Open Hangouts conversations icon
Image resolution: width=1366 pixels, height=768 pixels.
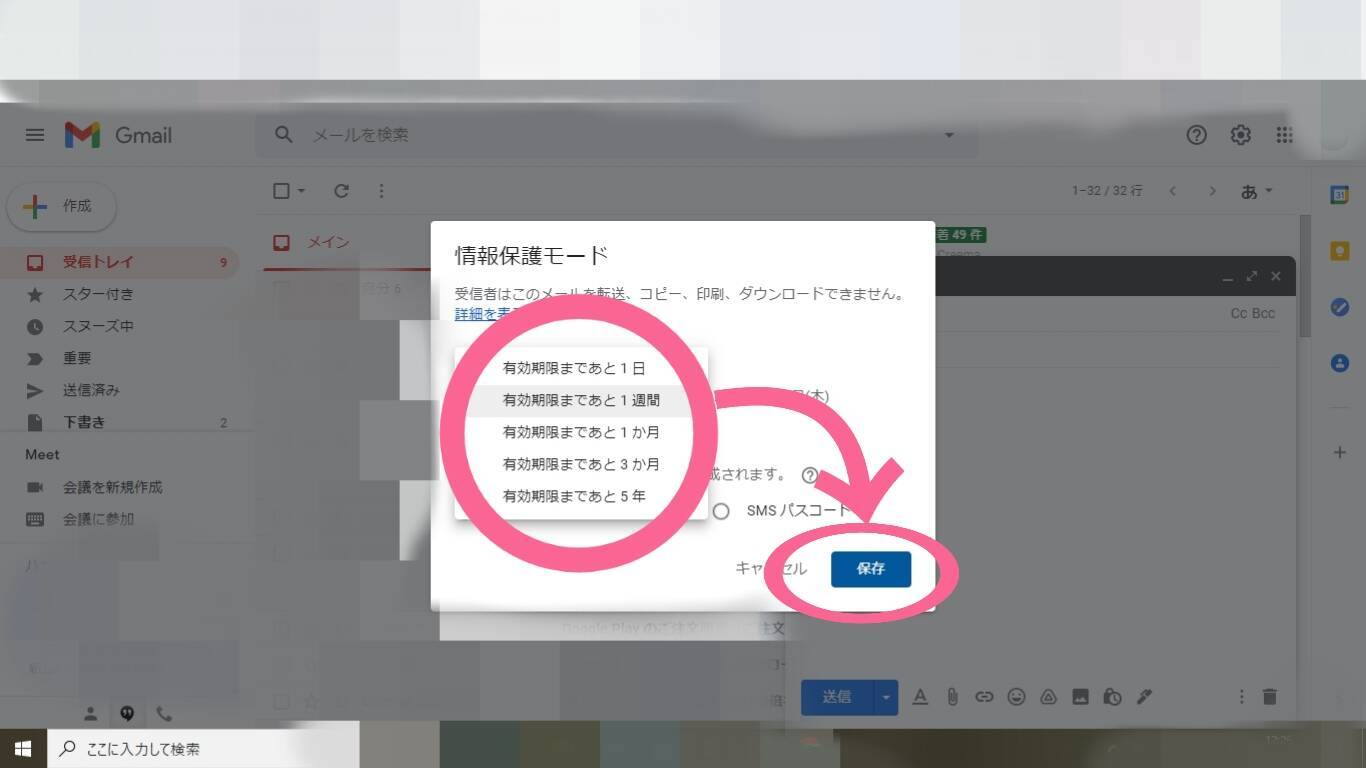point(127,714)
